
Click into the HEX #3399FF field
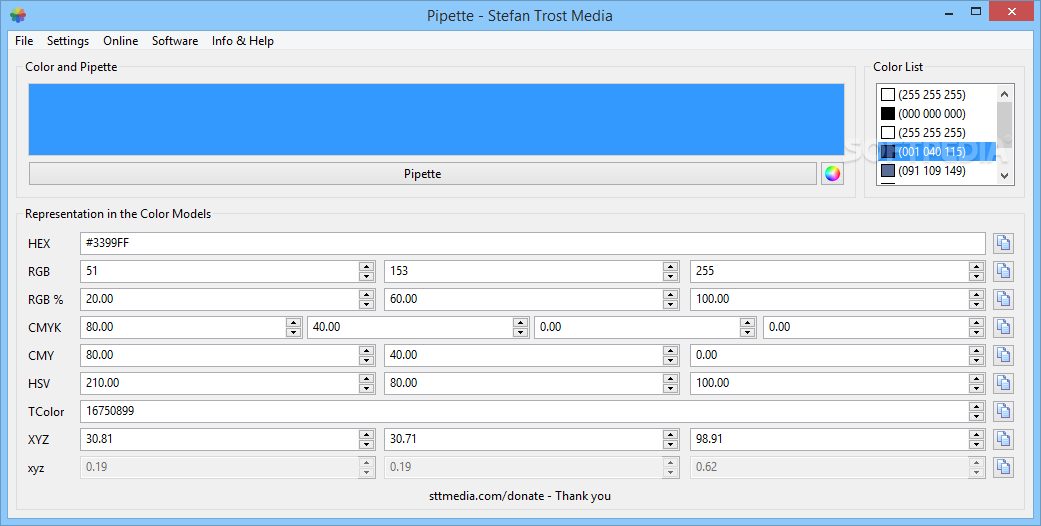(532, 243)
